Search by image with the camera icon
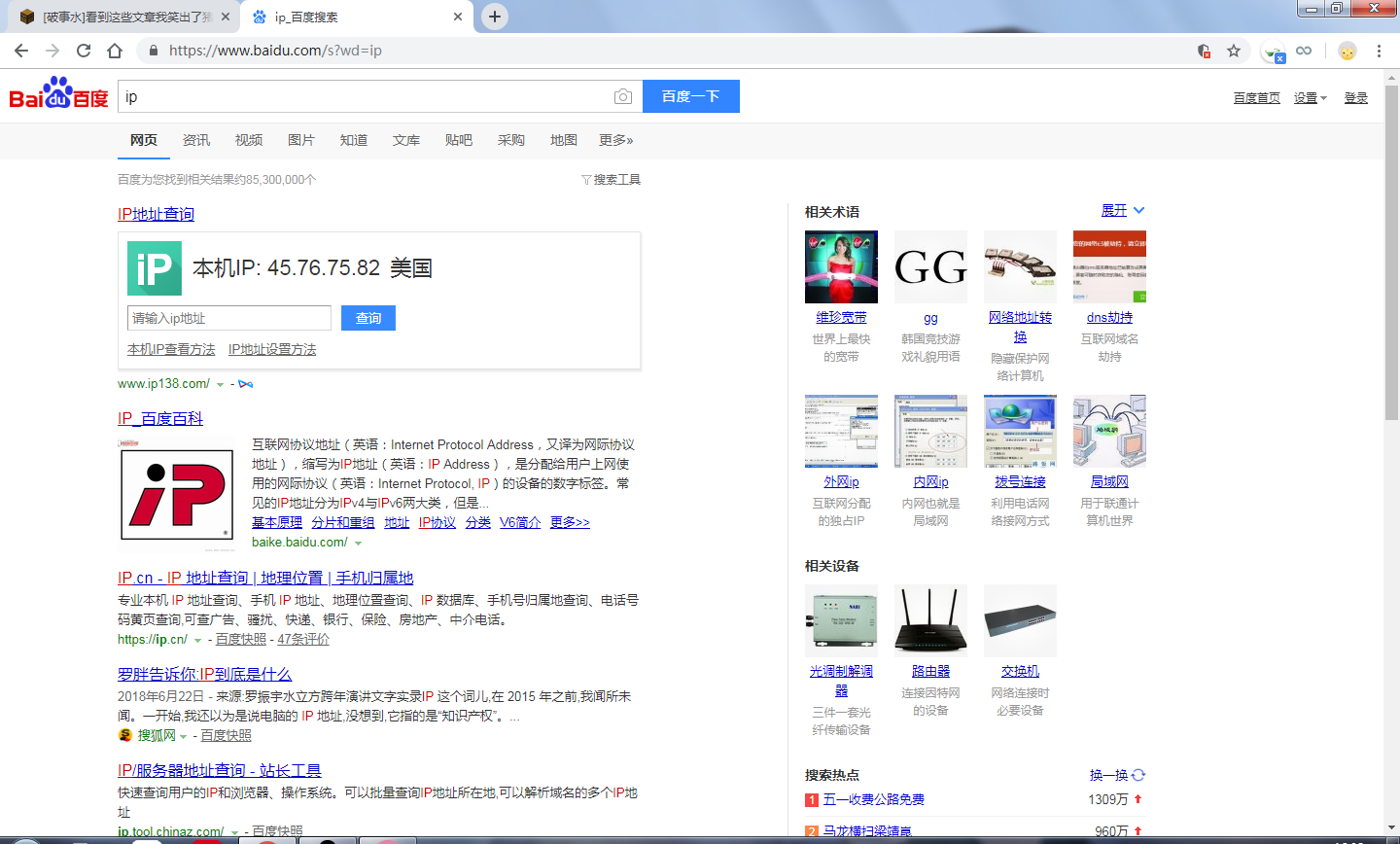 [x=623, y=96]
